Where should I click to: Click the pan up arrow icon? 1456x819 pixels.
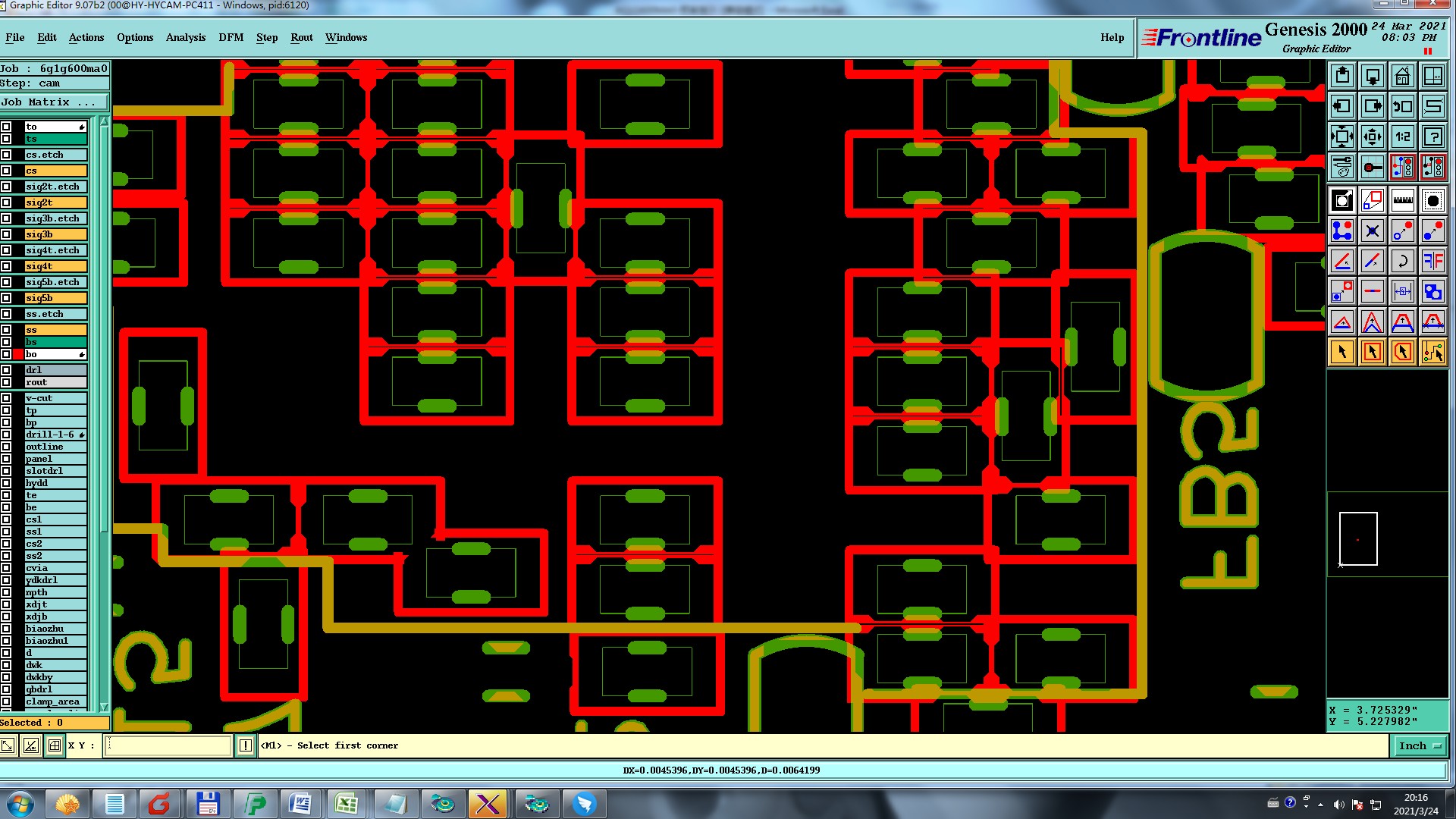(x=1341, y=76)
